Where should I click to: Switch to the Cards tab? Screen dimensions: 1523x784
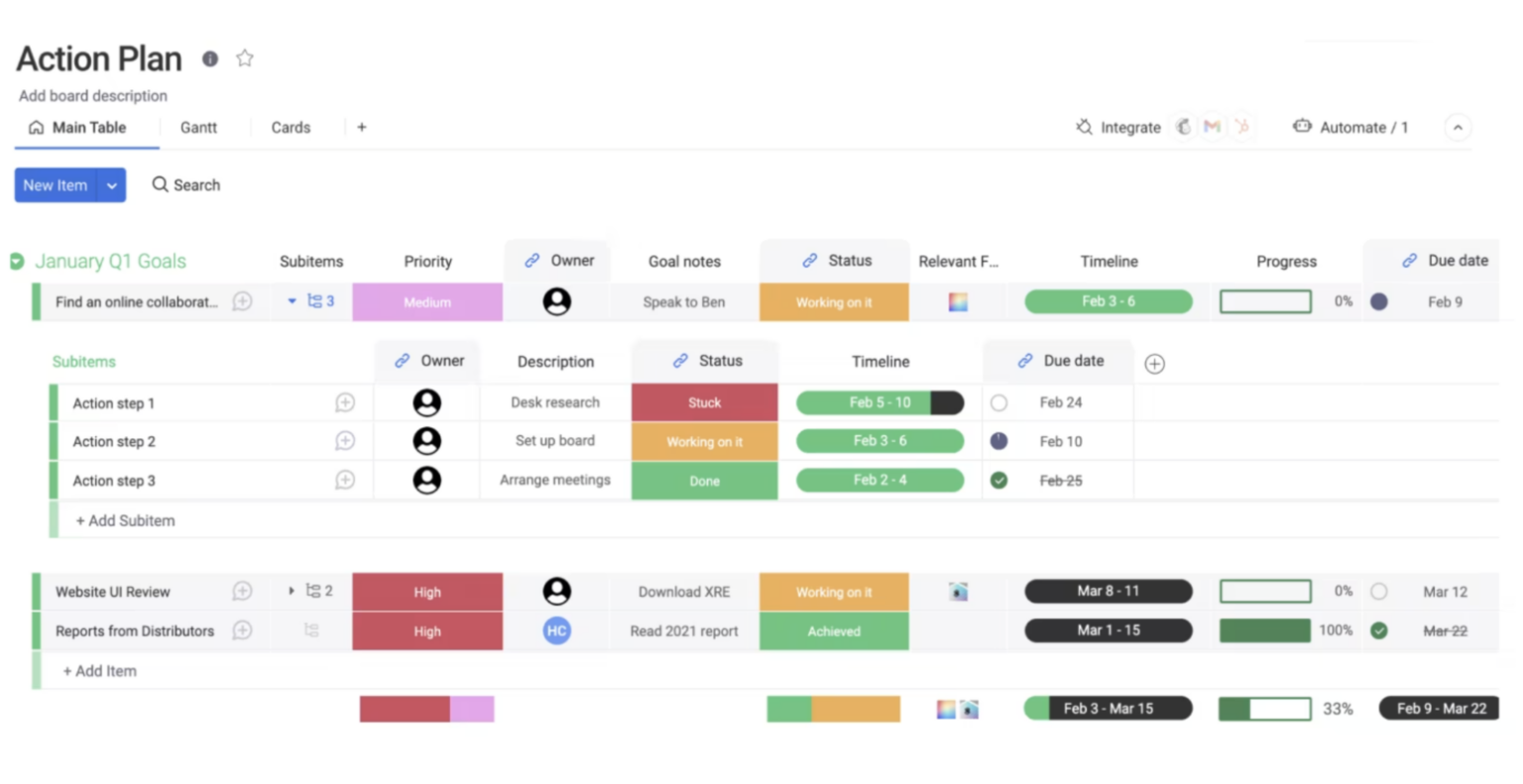[291, 128]
